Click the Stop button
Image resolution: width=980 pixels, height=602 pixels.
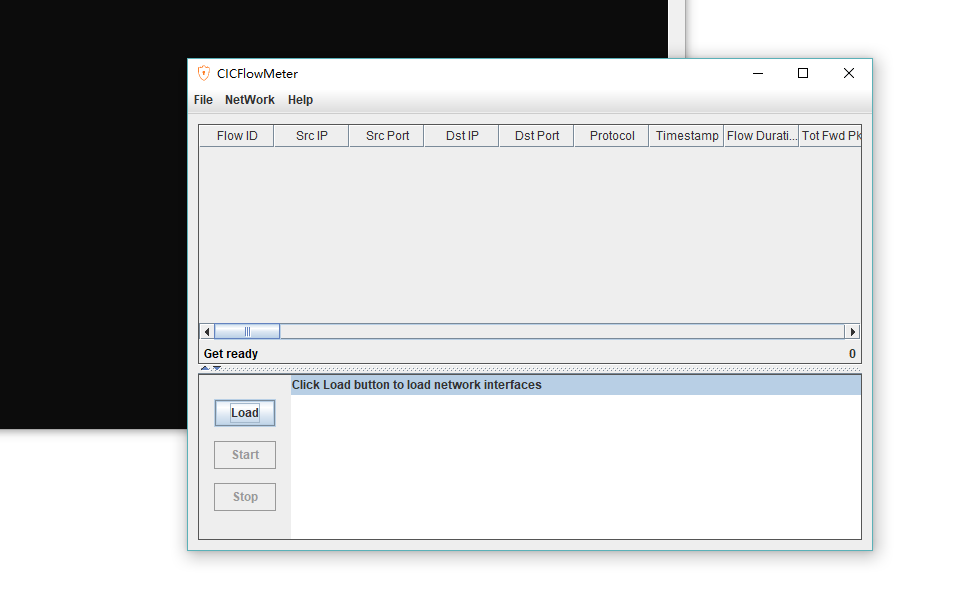[x=244, y=496]
